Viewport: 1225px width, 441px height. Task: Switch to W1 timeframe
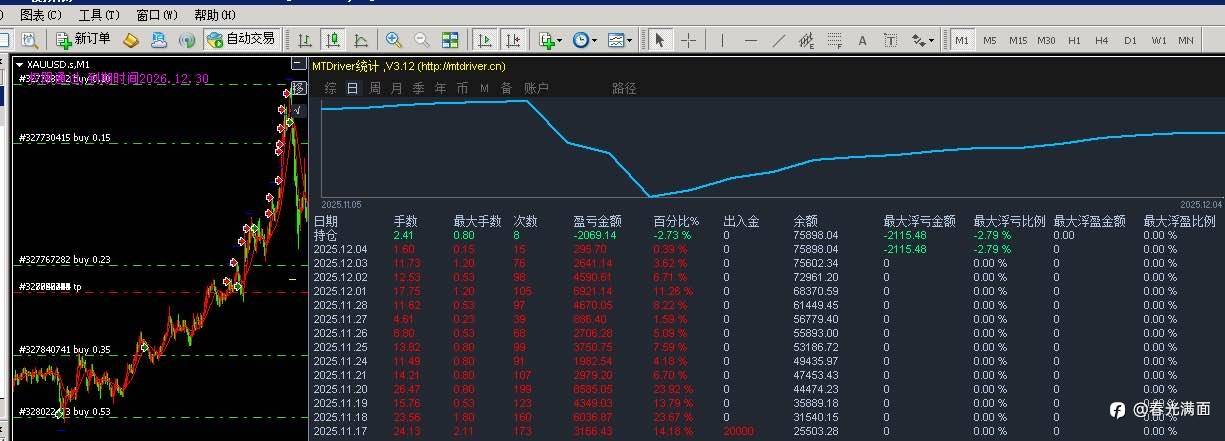tap(1158, 40)
